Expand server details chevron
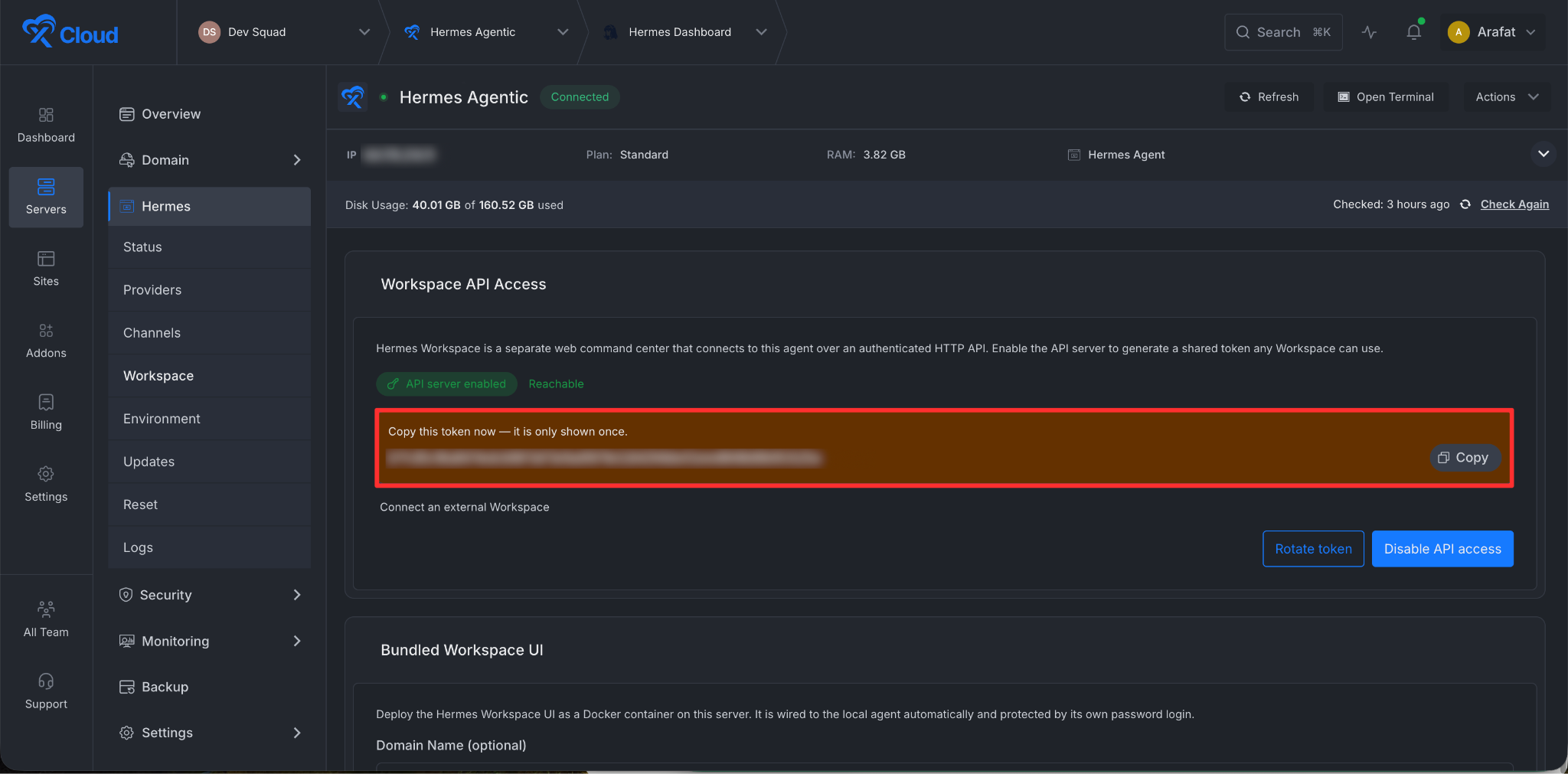1568x774 pixels. pyautogui.click(x=1543, y=154)
